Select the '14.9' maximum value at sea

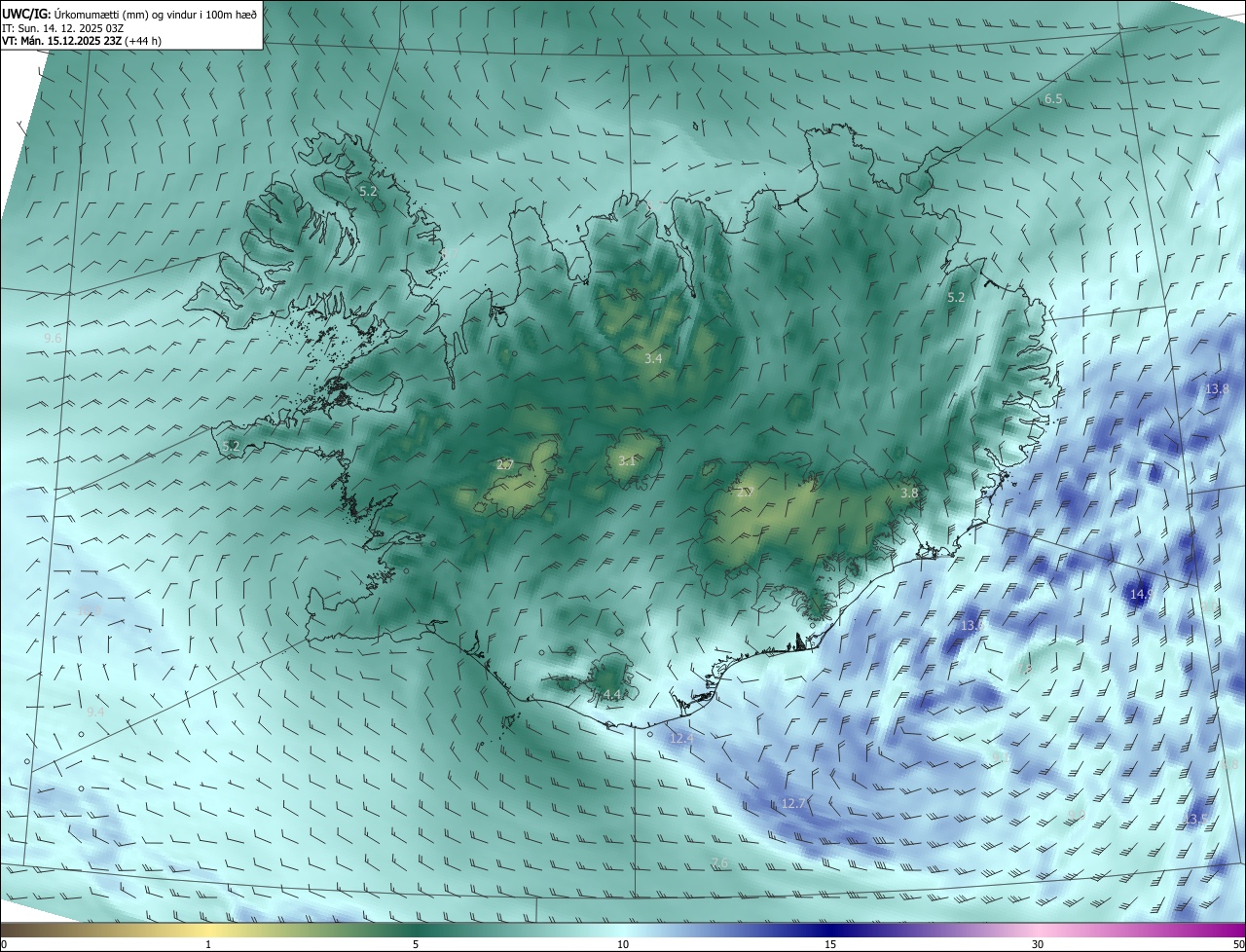coord(1141,594)
